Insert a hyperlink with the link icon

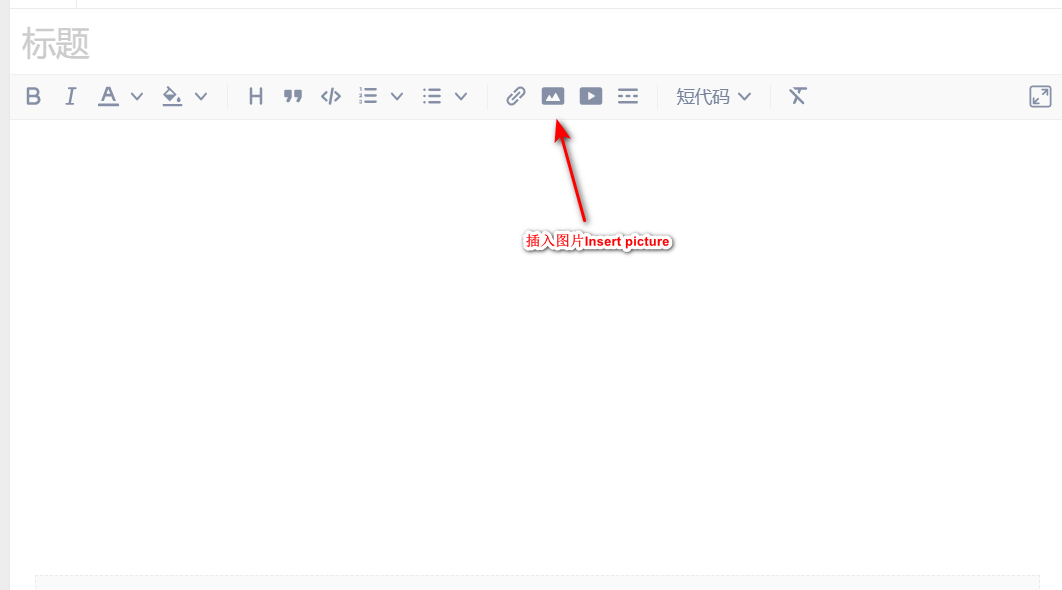tap(516, 96)
